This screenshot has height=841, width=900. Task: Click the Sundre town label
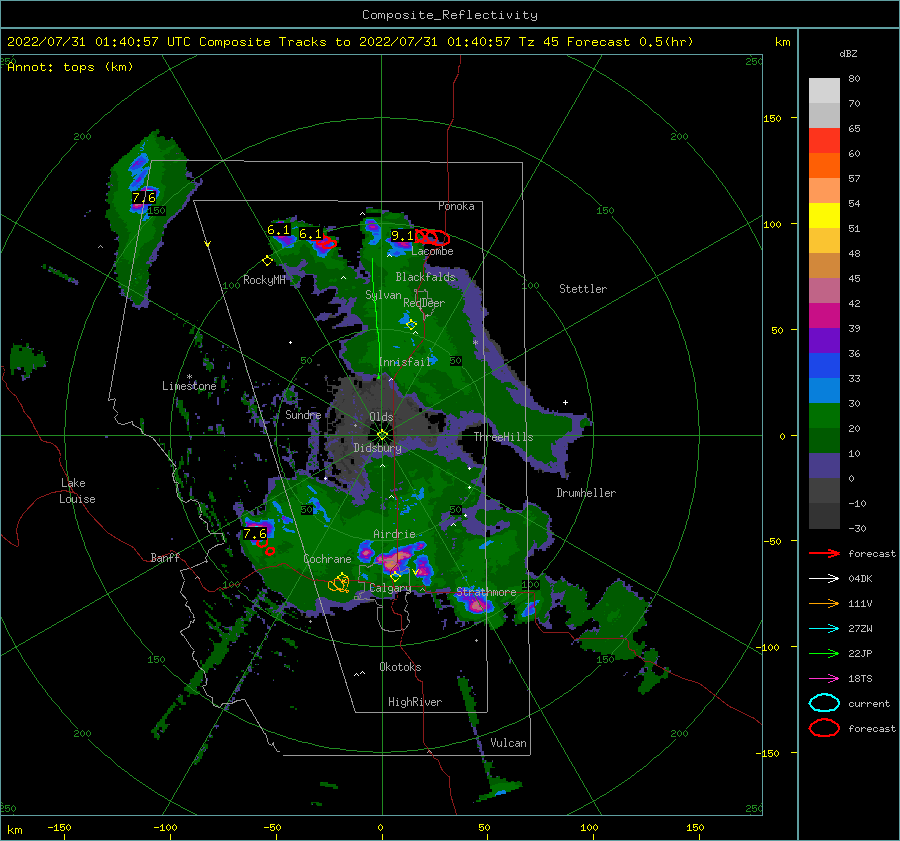[x=303, y=415]
